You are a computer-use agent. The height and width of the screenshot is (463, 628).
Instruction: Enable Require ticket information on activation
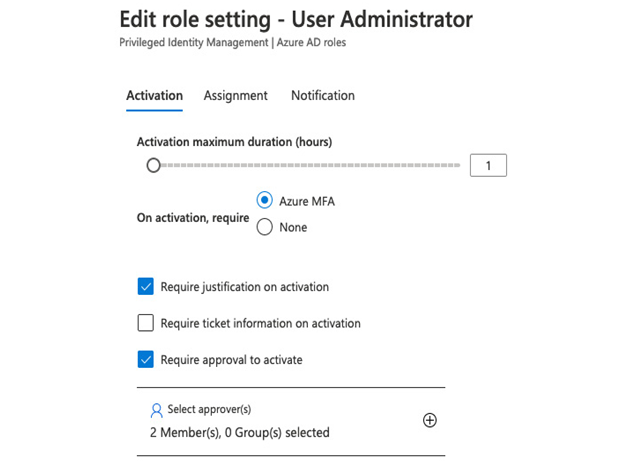pyautogui.click(x=145, y=323)
